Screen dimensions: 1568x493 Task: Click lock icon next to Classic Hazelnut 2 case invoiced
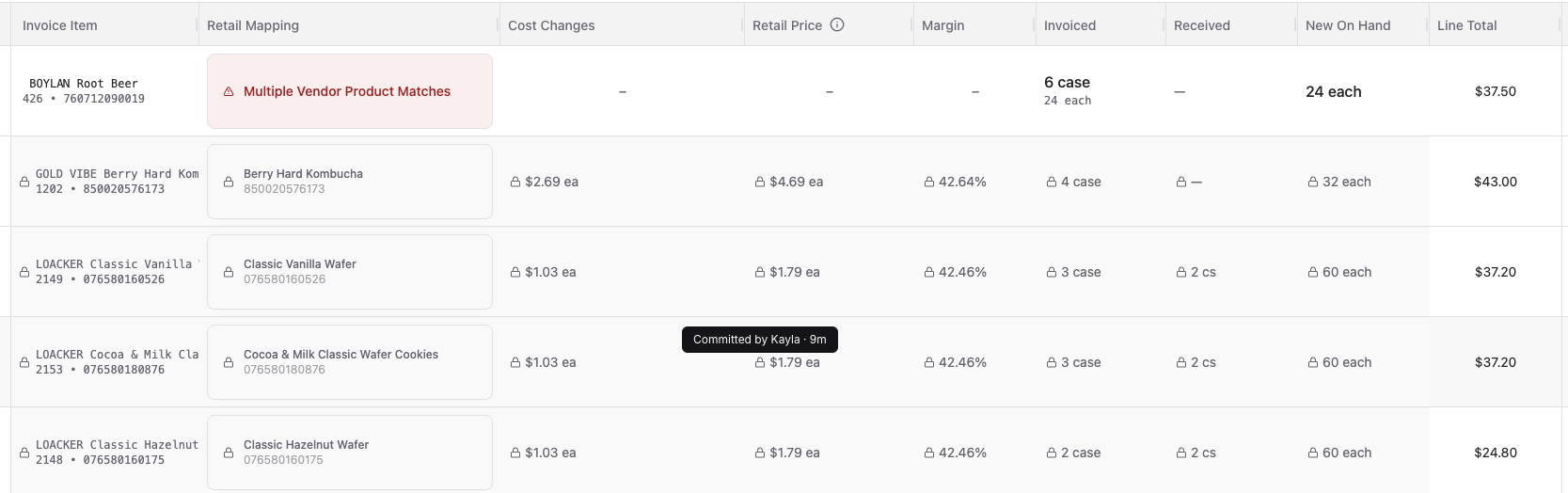1052,453
